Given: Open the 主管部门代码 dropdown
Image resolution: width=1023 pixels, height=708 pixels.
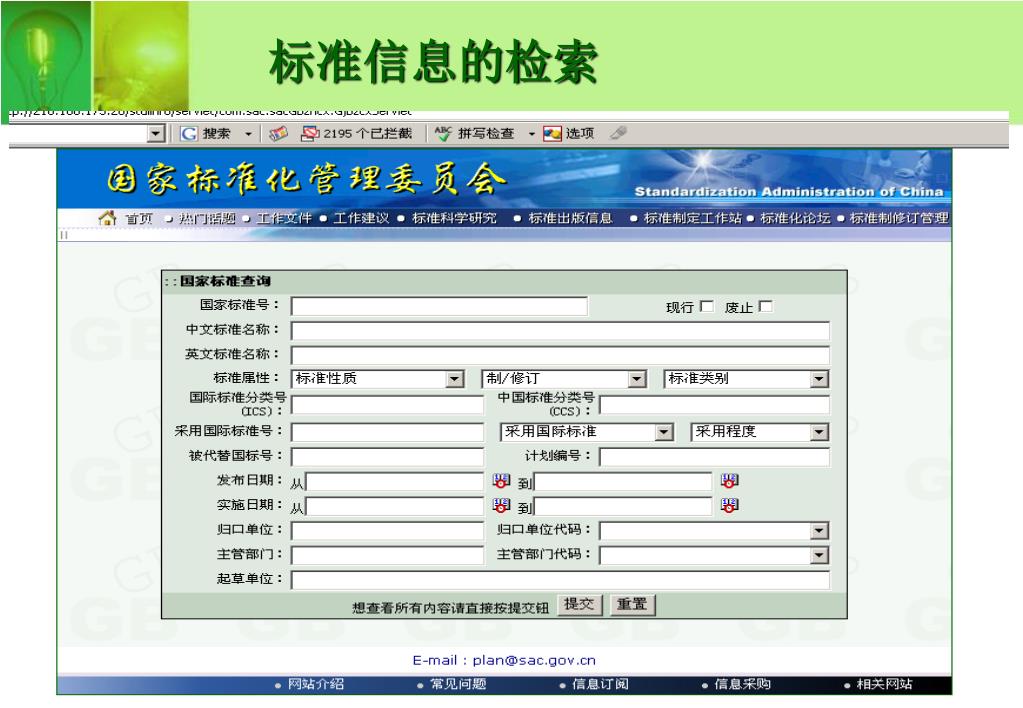Looking at the screenshot, I should point(714,556).
